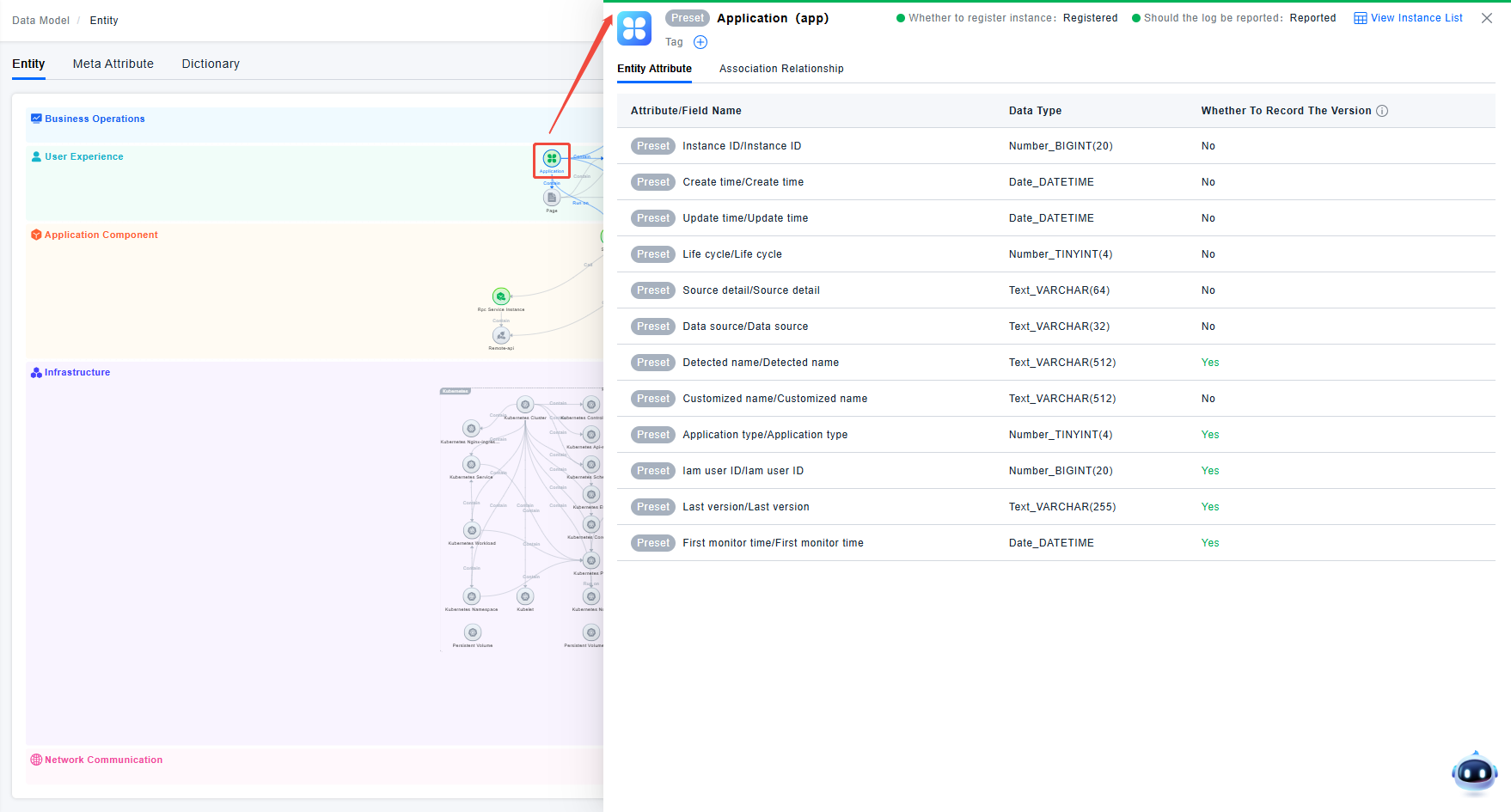This screenshot has width=1511, height=812.
Task: Open the Meta Attribute tab
Action: 113,64
